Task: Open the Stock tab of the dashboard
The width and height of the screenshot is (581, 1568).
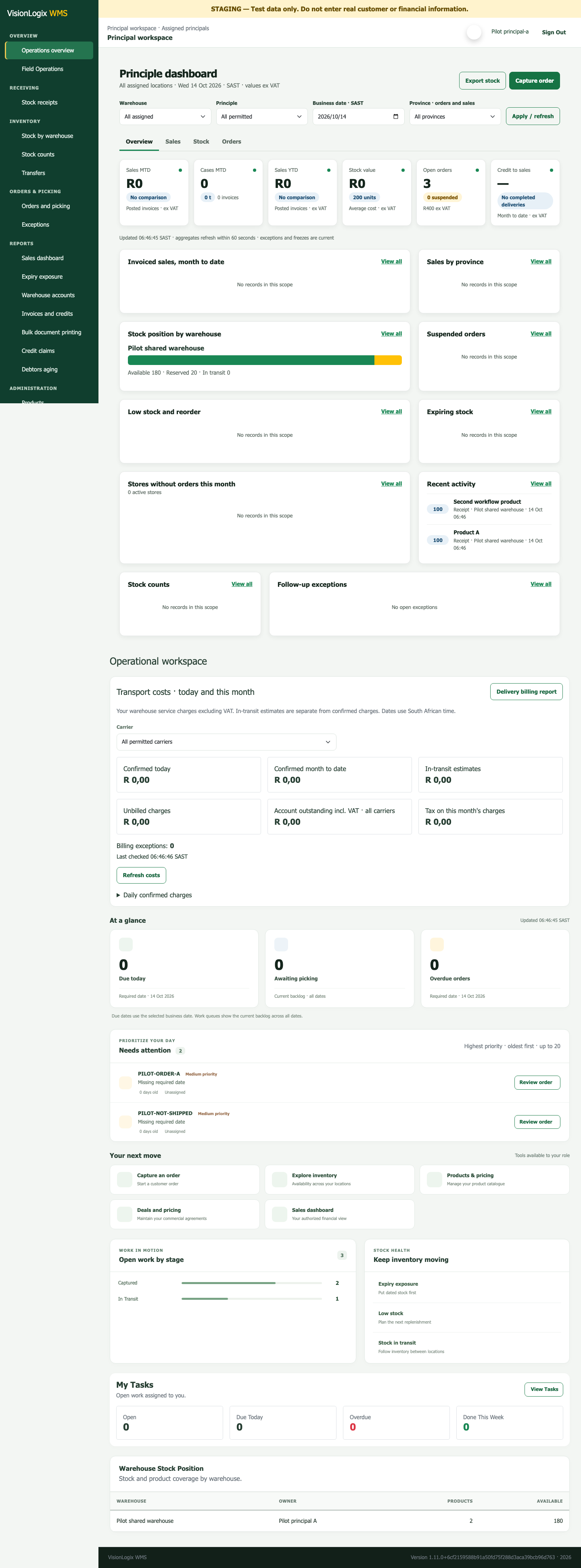Action: (201, 142)
